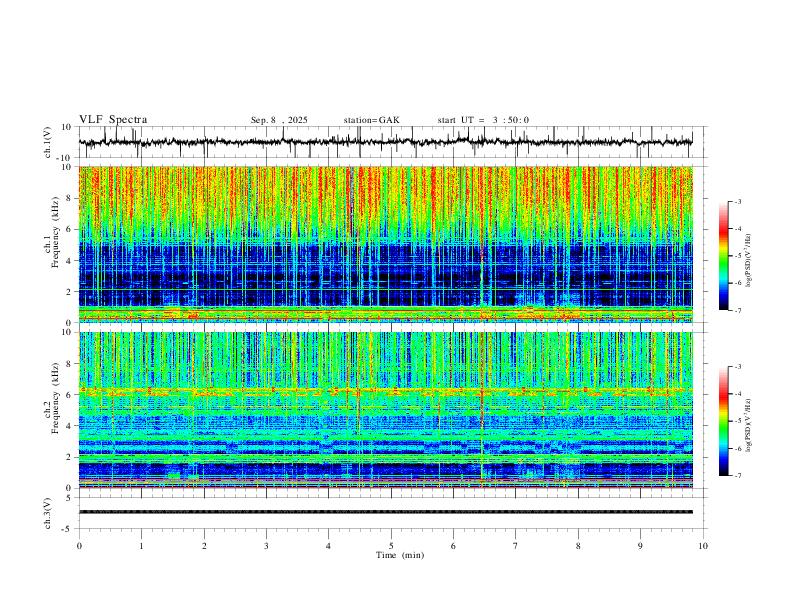Click time axis tick label '4'
Image resolution: width=792 pixels, height=612 pixels.
pyautogui.click(x=328, y=546)
